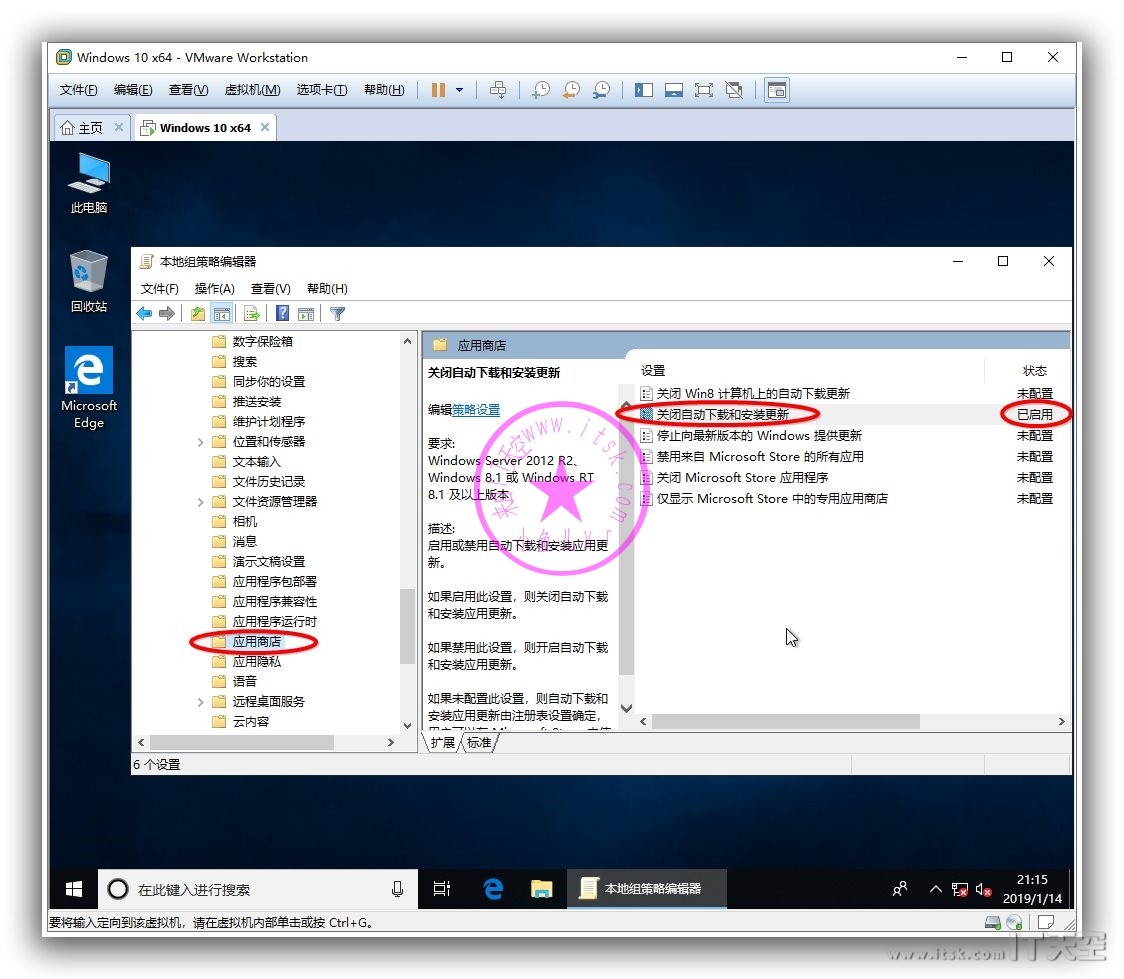Screen dimensions: 1124x979
Task: Revert the virtual machine to its snapshot
Action: click(571, 90)
